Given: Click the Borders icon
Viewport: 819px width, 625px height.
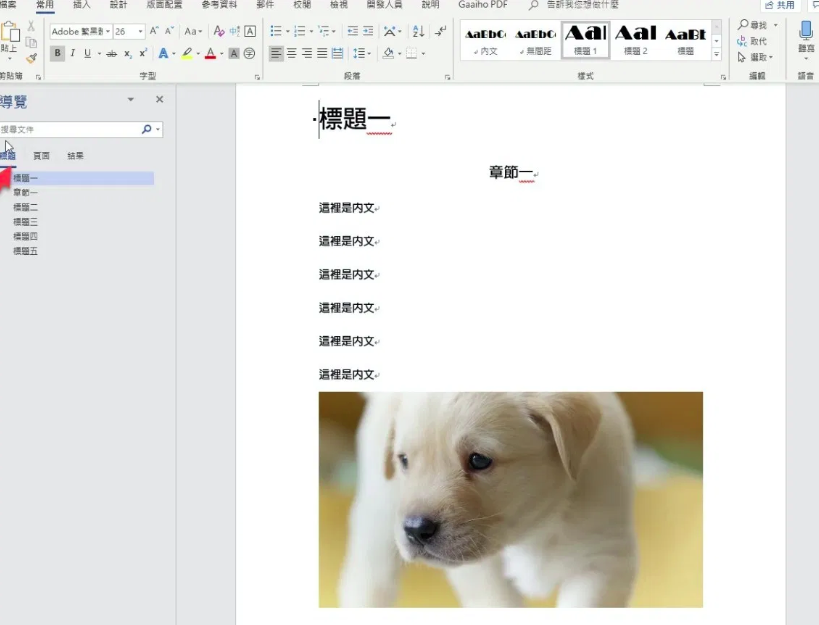Looking at the screenshot, I should coord(412,53).
